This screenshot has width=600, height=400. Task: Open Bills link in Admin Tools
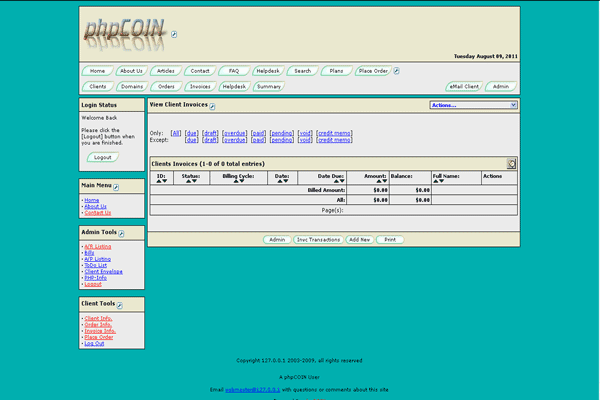89,253
